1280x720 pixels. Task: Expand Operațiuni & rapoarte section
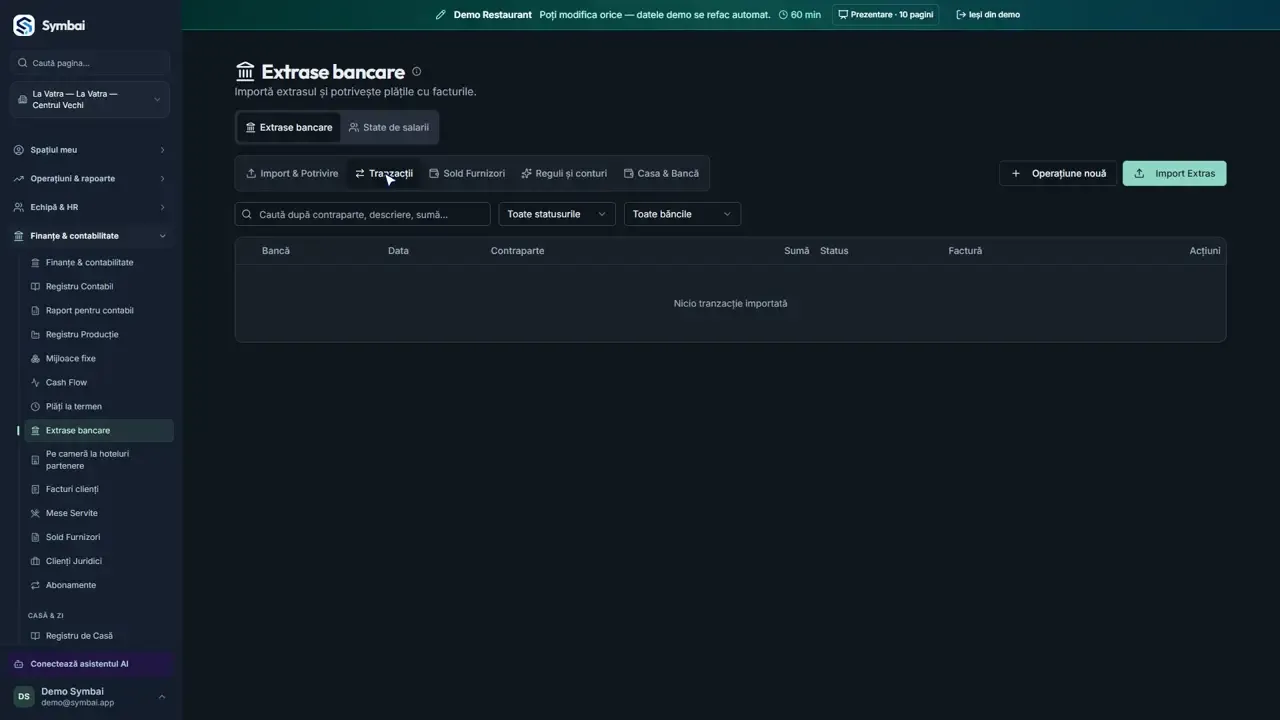pos(90,179)
